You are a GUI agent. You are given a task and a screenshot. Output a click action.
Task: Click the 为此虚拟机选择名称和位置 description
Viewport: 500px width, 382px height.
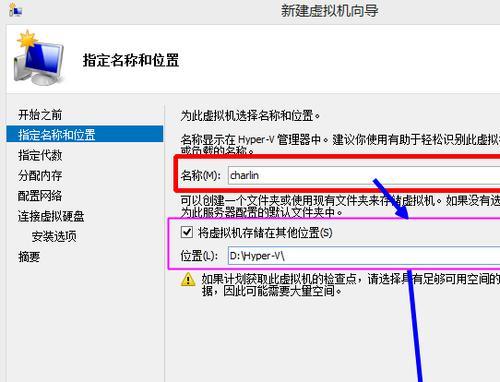(x=250, y=116)
